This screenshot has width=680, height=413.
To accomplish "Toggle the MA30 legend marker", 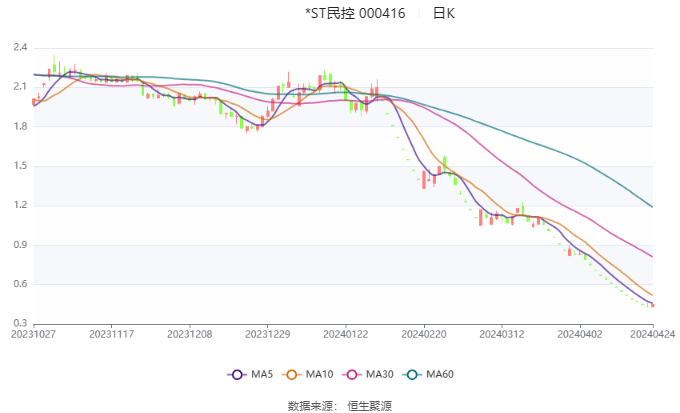I will pos(352,374).
